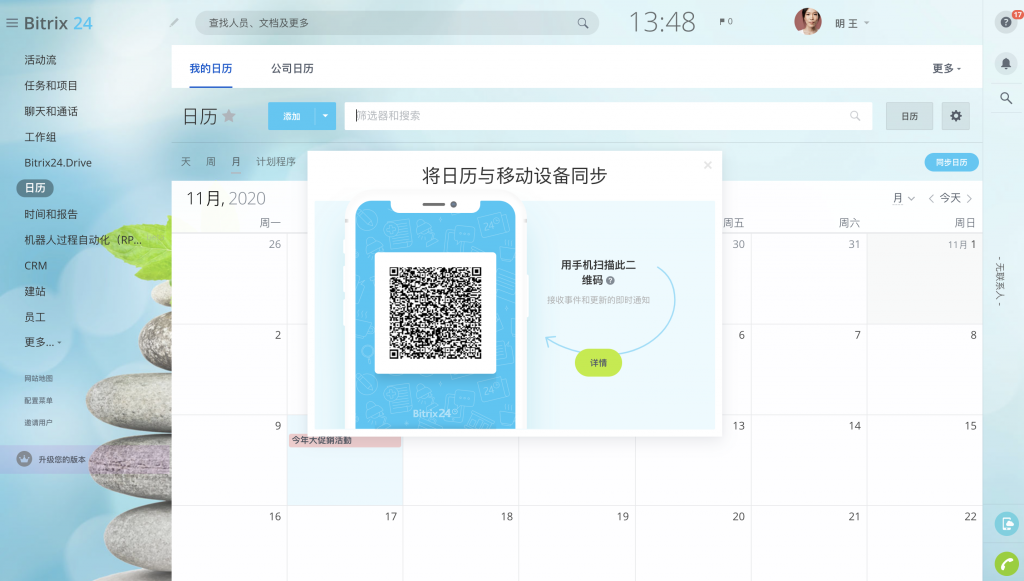Click the blue 添加 button
Viewport: 1024px width, 581px height.
[291, 116]
